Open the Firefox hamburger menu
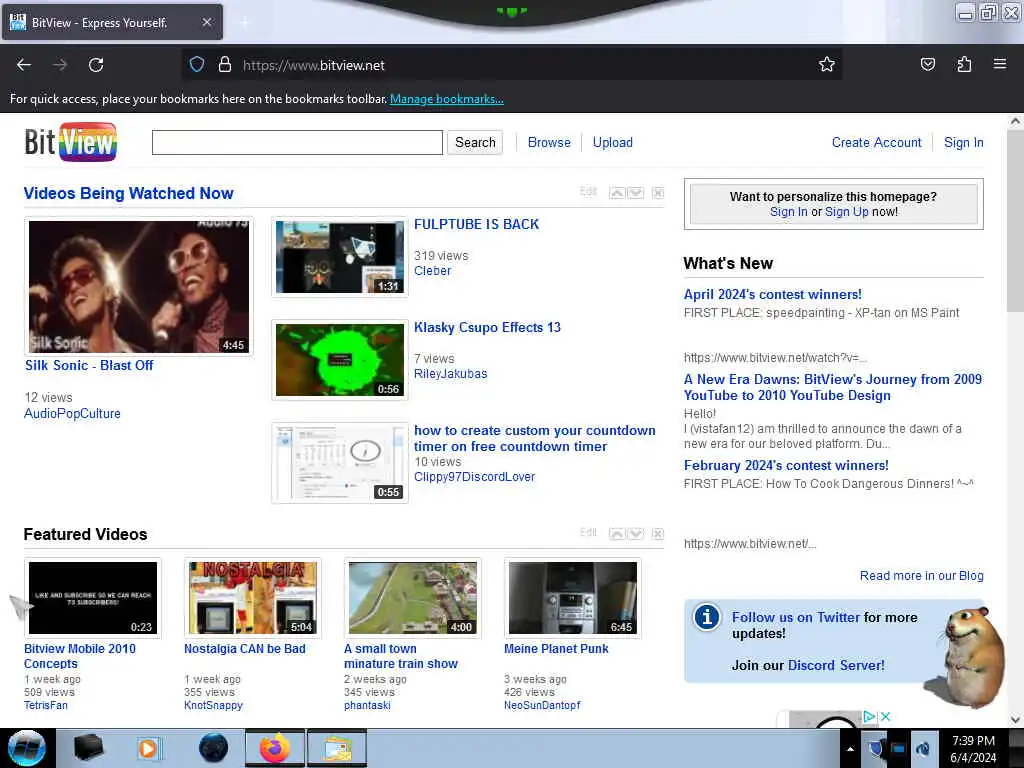 (x=1000, y=64)
